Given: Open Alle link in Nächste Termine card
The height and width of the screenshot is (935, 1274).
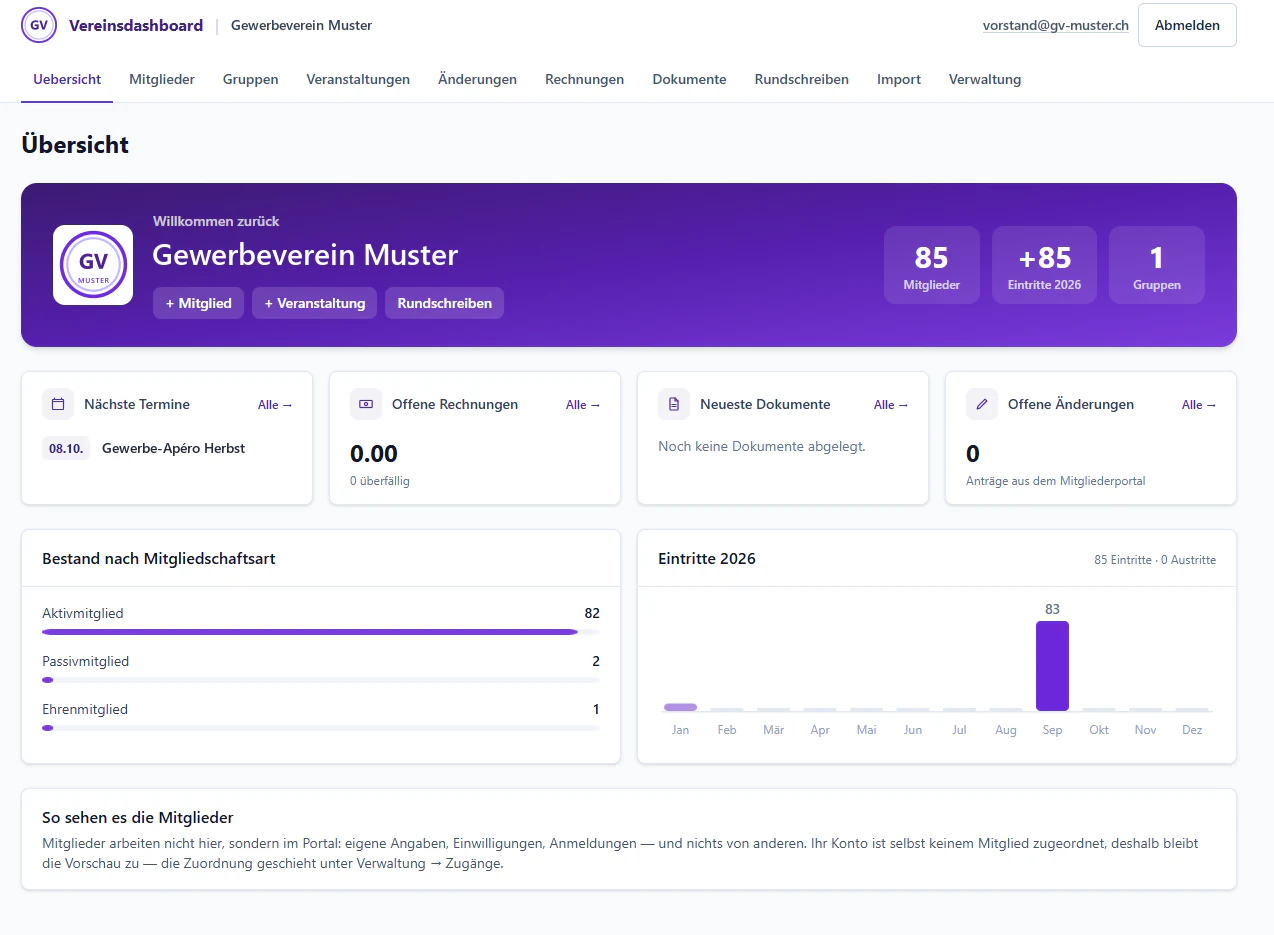Looking at the screenshot, I should click(275, 405).
